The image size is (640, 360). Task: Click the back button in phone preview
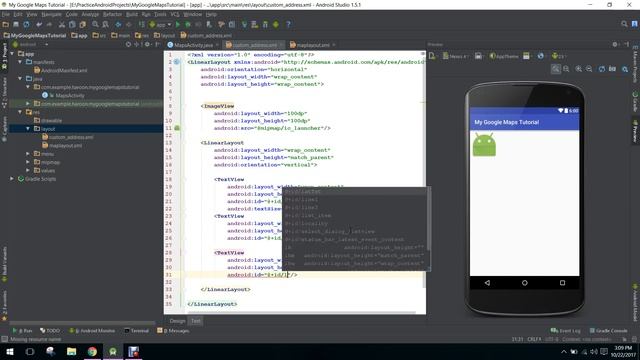pyautogui.click(x=487, y=283)
